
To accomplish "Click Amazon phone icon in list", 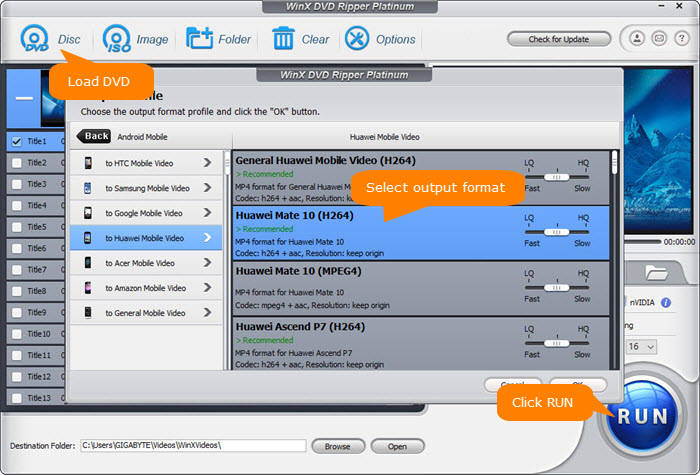I will (88, 288).
